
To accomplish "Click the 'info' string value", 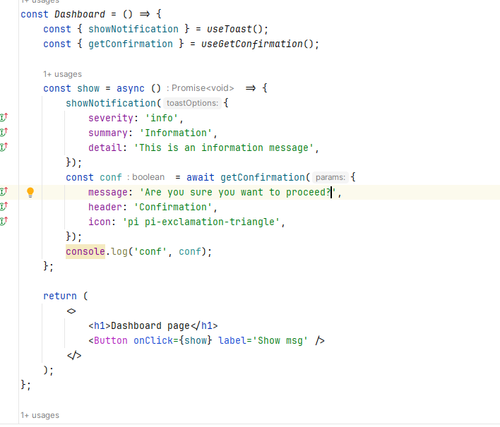I will (162, 118).
